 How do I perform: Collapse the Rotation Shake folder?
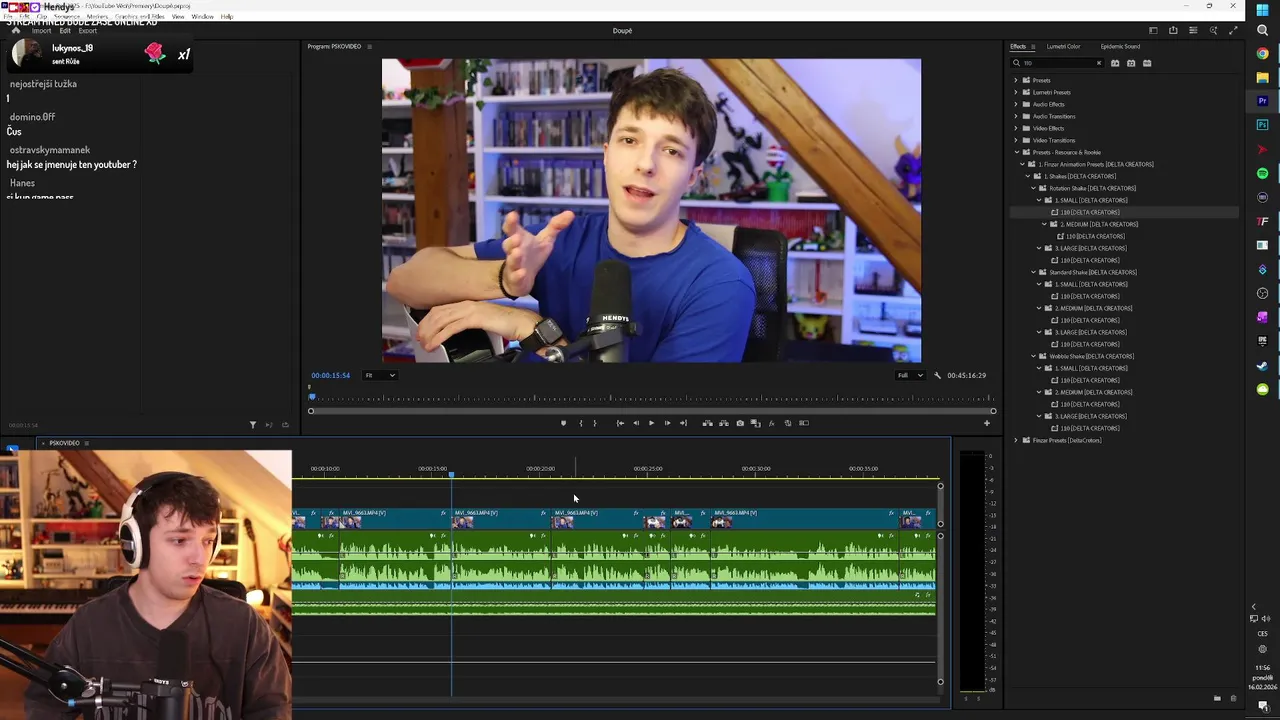click(1034, 188)
